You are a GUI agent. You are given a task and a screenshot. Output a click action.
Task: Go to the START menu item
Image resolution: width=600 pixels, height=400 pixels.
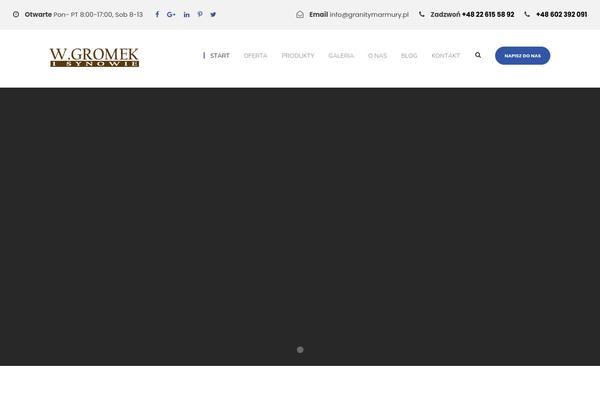[220, 56]
